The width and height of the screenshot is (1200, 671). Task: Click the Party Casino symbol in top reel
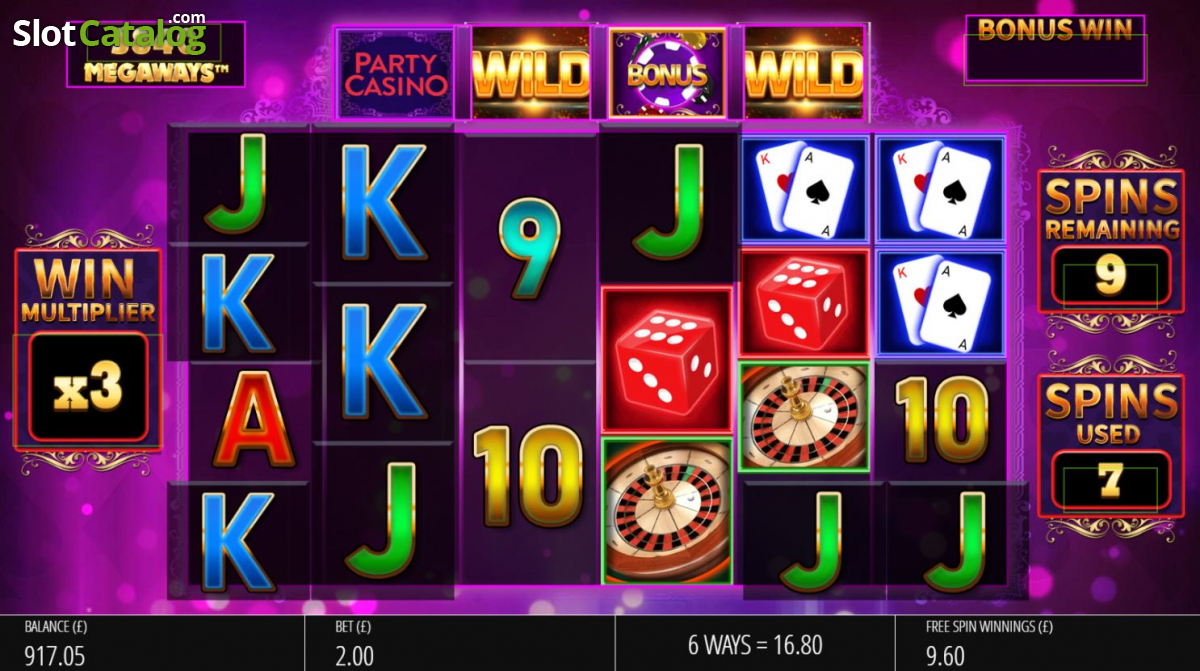click(394, 73)
